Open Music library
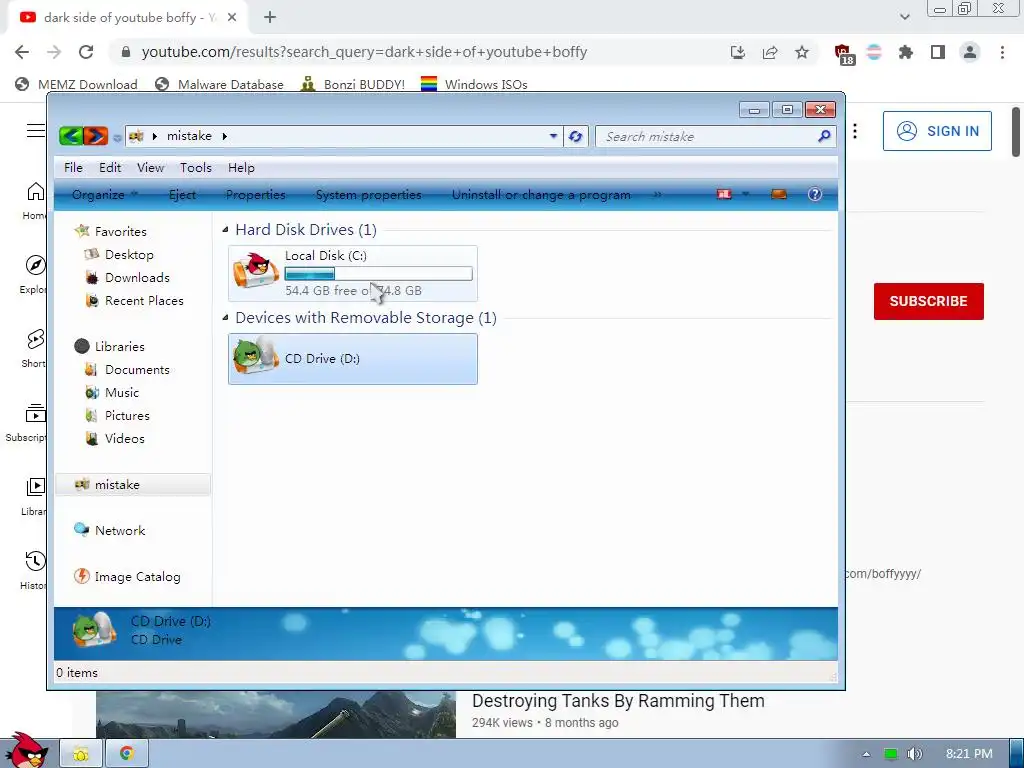 pos(121,392)
